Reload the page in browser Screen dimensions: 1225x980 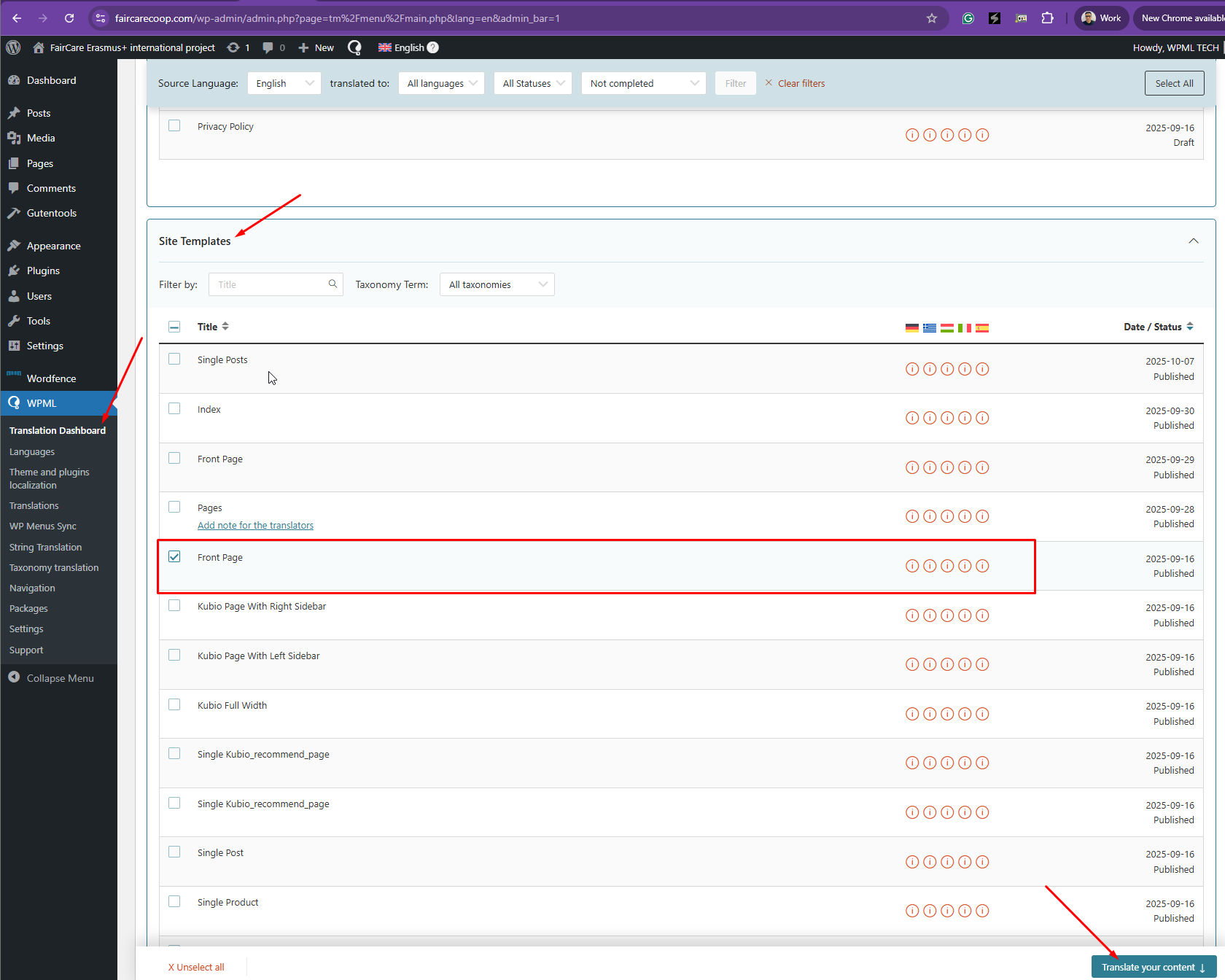pos(69,18)
